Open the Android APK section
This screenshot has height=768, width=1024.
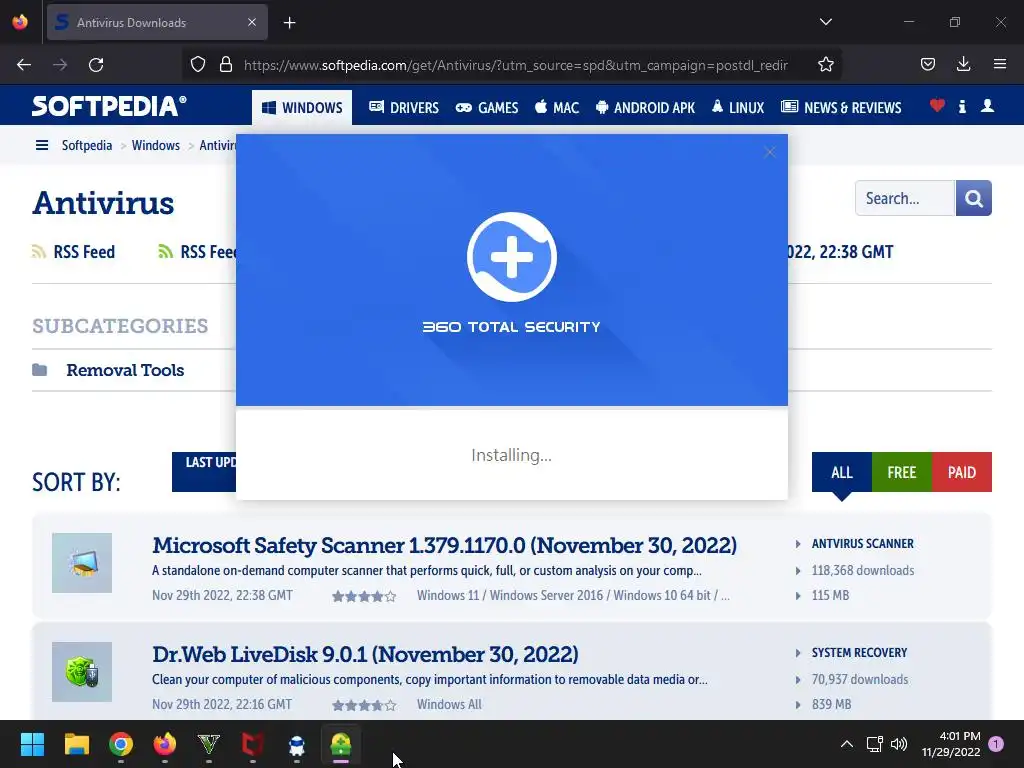(645, 108)
